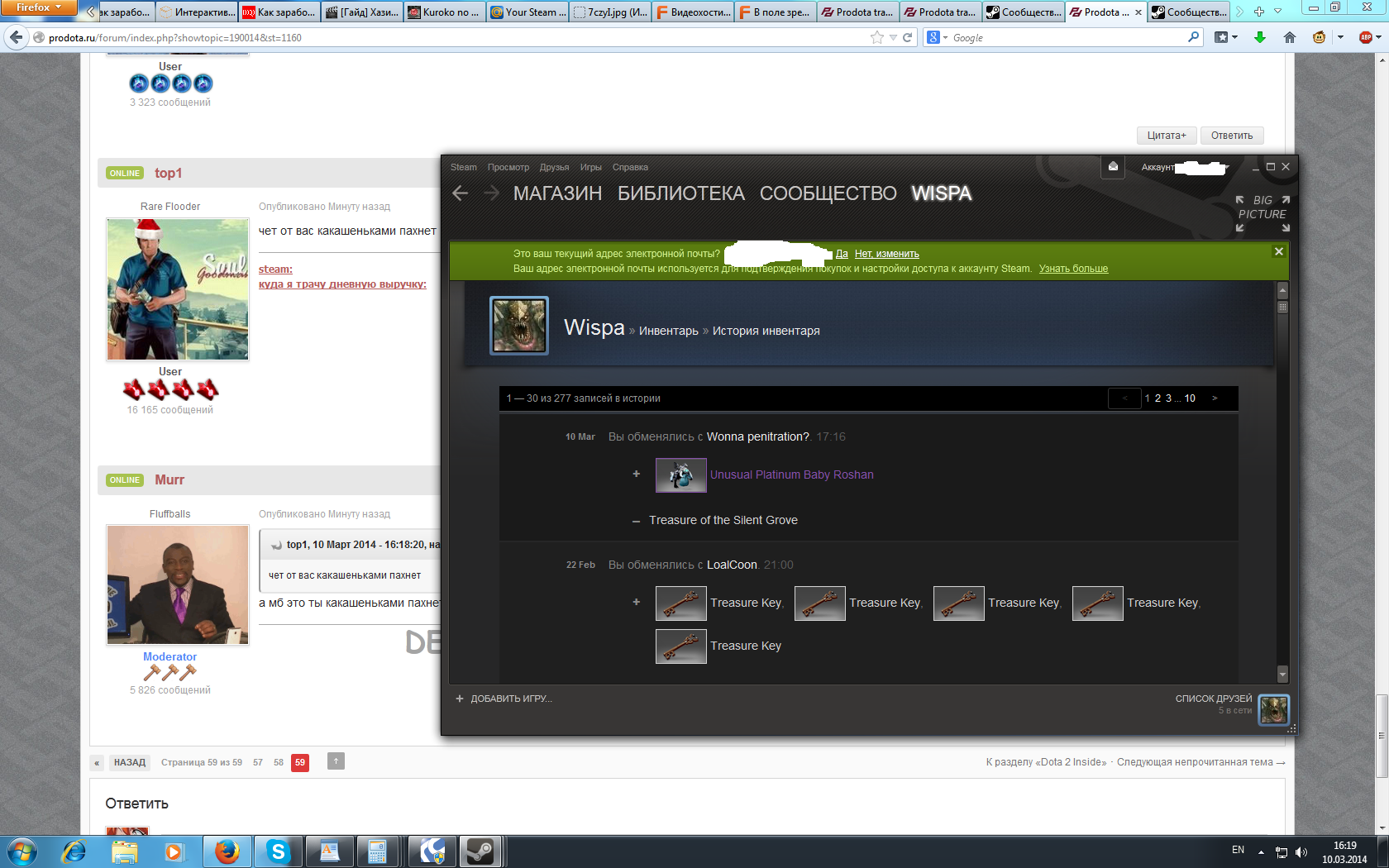The height and width of the screenshot is (868, 1389).
Task: Bookmark page with the star icon
Action: (876, 37)
